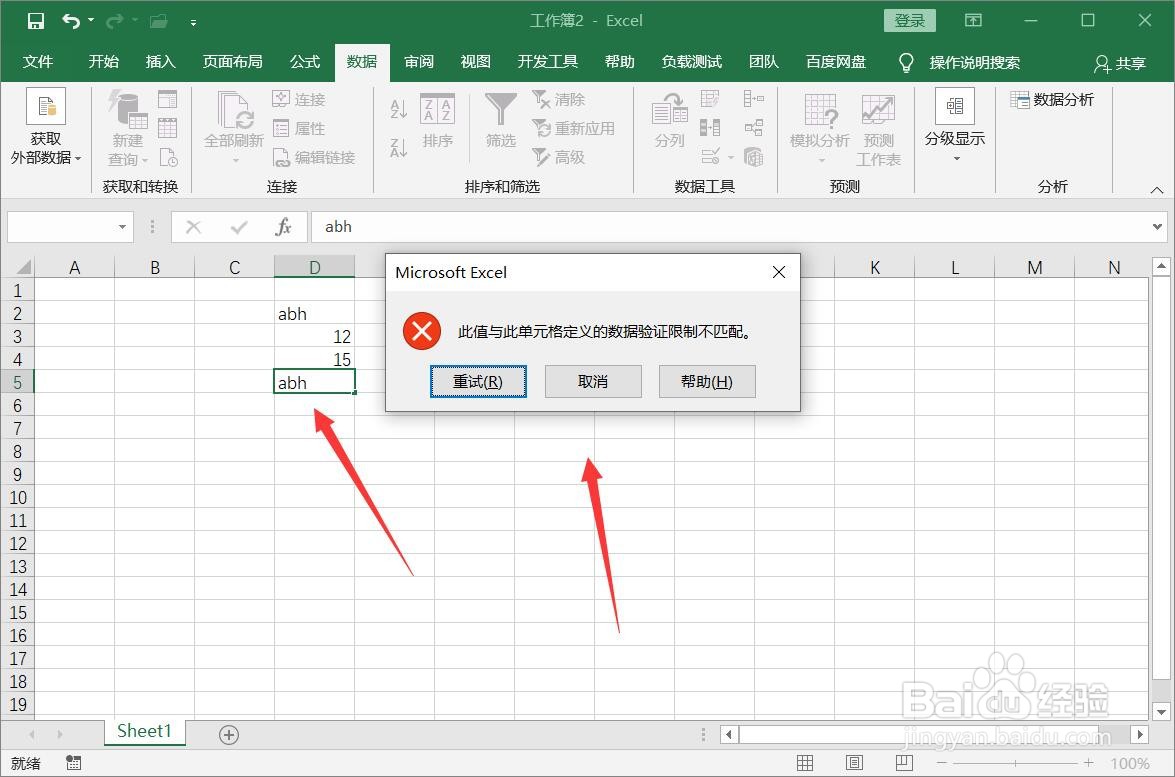
Task: Click the Relationships icon
Action: tap(754, 127)
